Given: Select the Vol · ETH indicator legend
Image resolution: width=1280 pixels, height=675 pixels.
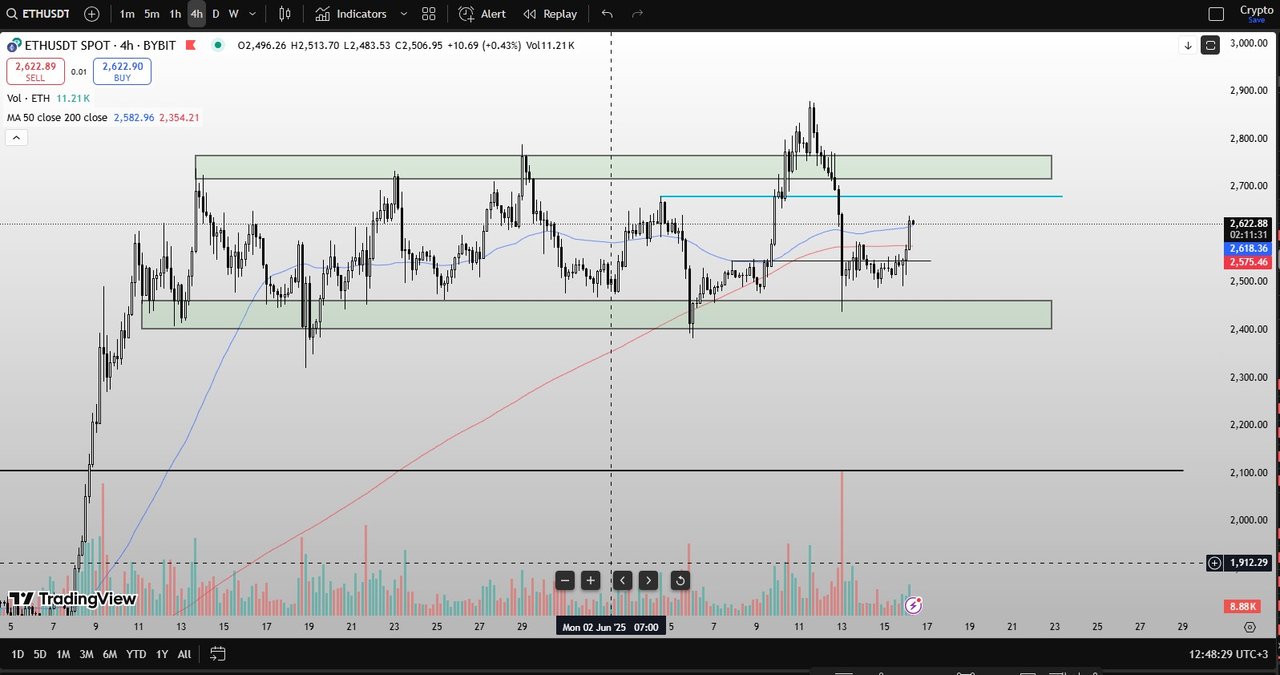Looking at the screenshot, I should click(48, 98).
